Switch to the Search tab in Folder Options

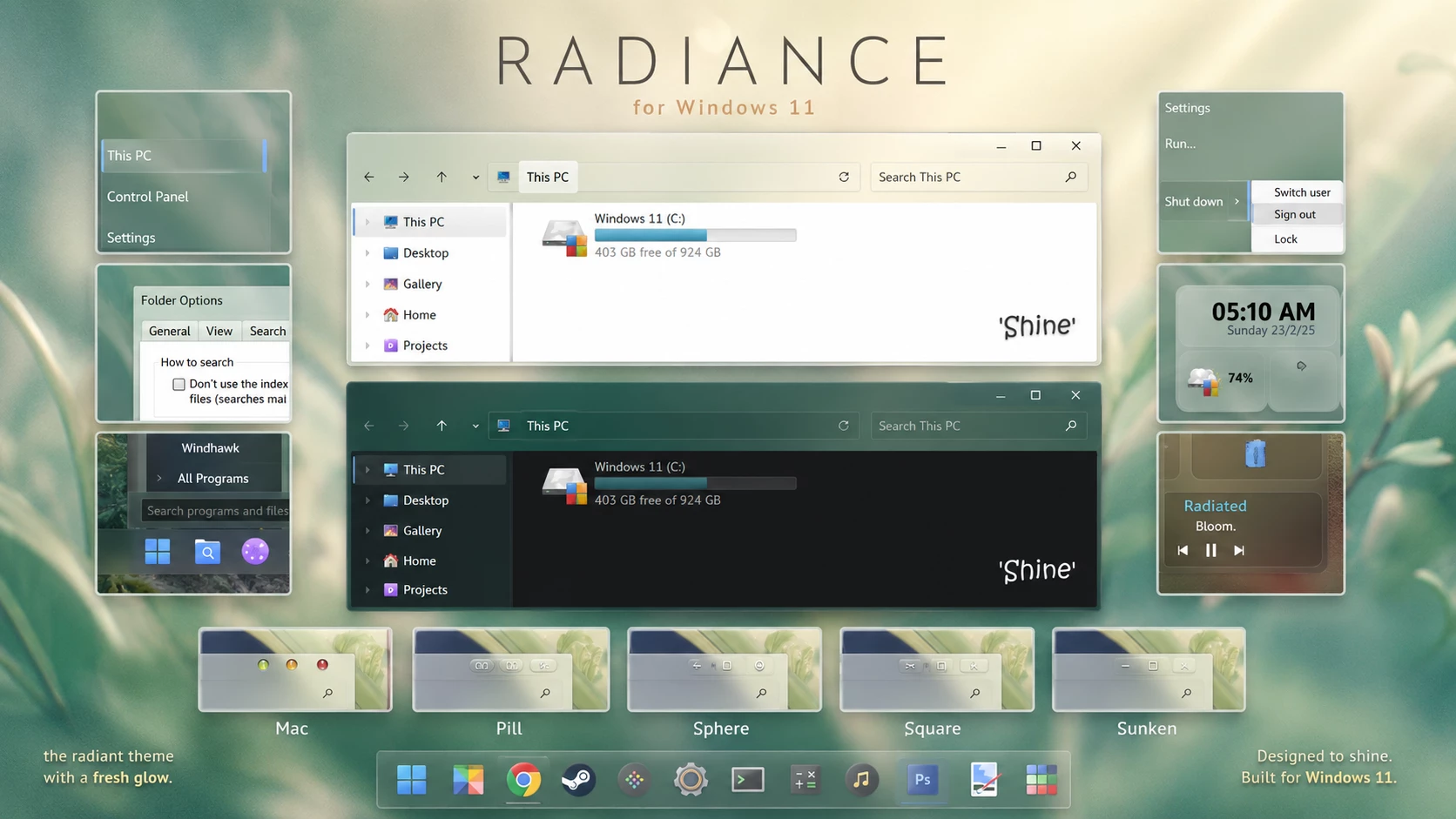click(x=267, y=331)
